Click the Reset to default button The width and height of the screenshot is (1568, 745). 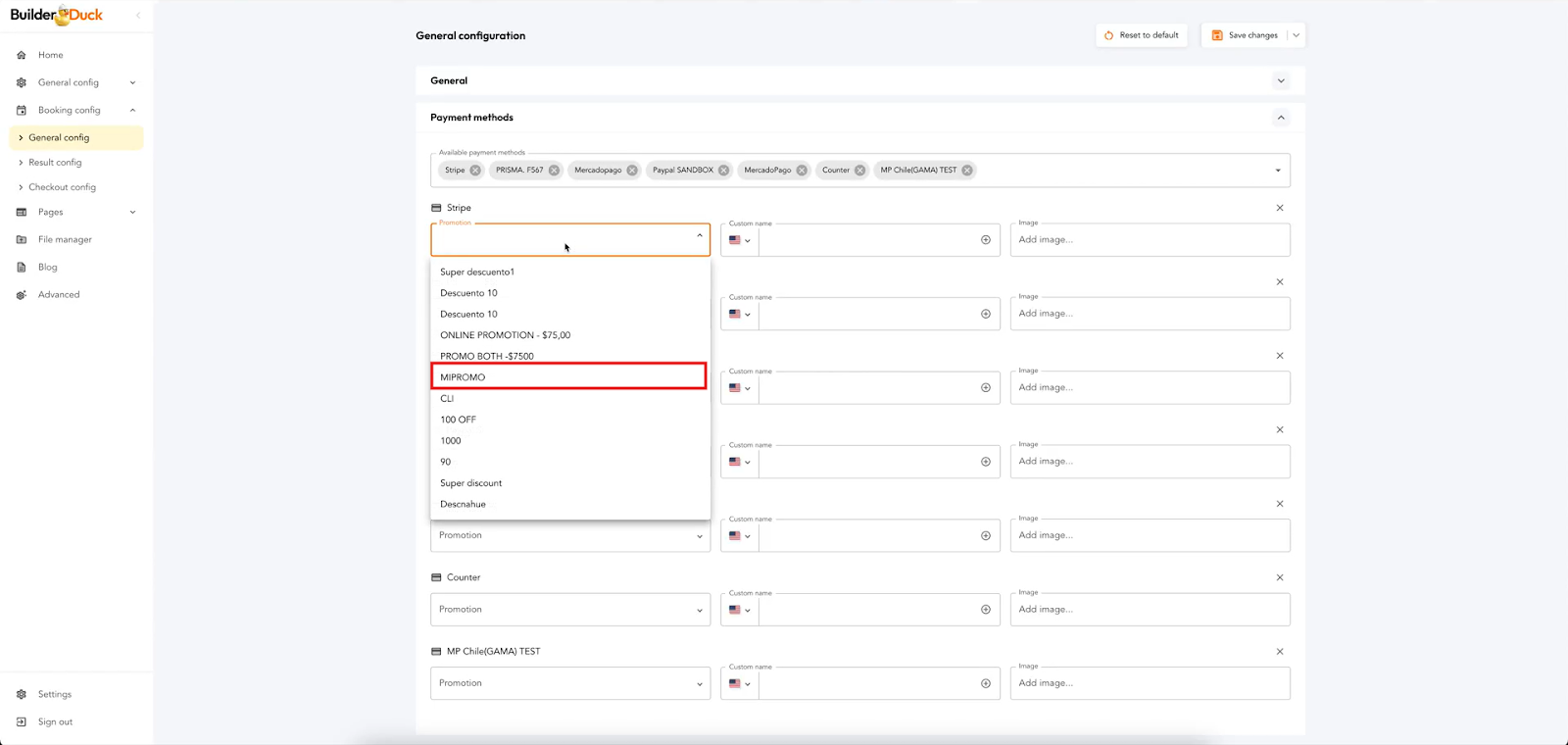tap(1141, 35)
